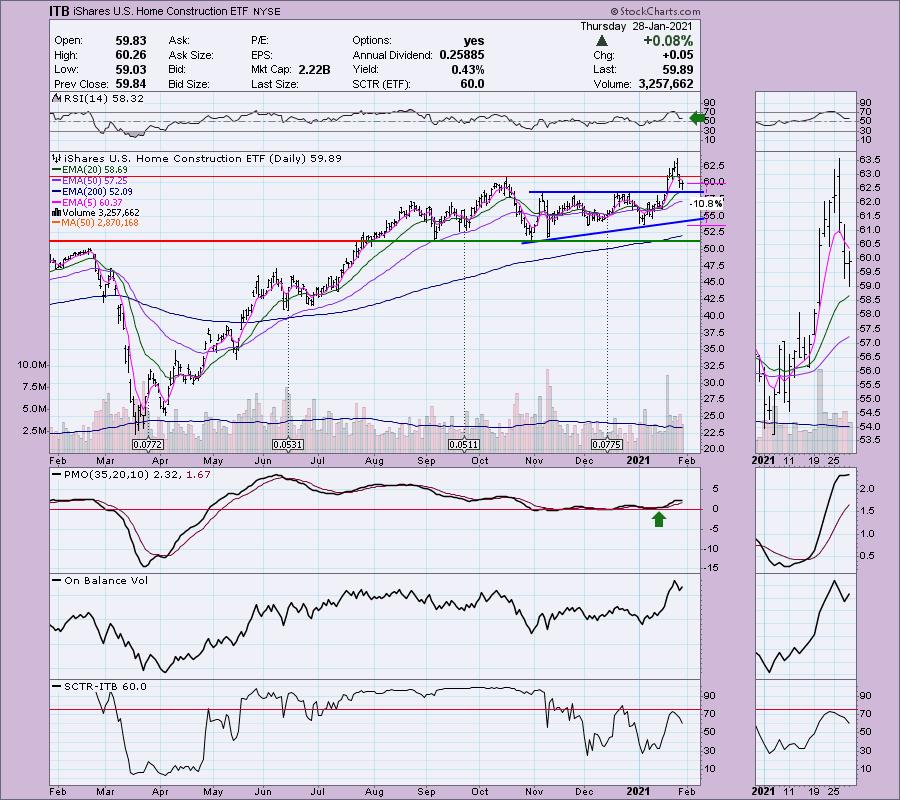
Task: Click the 0.0531 cycle label near June
Action: [x=287, y=444]
